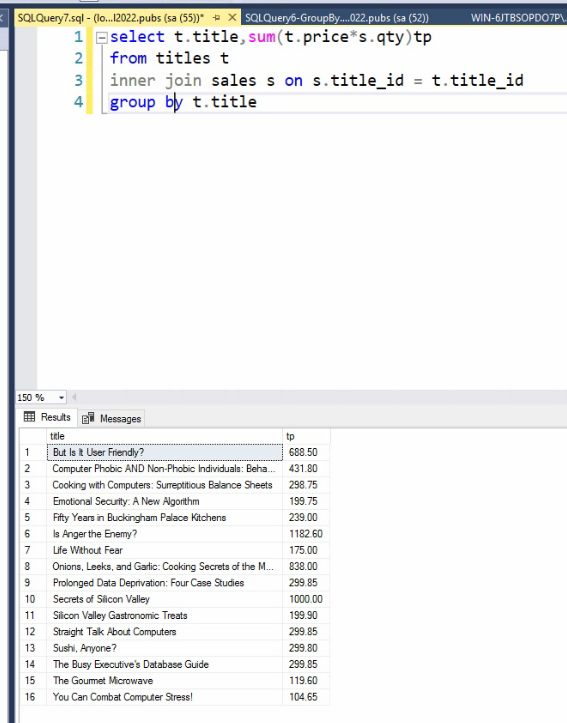Image resolution: width=567 pixels, height=723 pixels.
Task: Place cursor at end of line 2
Action: 230,59
